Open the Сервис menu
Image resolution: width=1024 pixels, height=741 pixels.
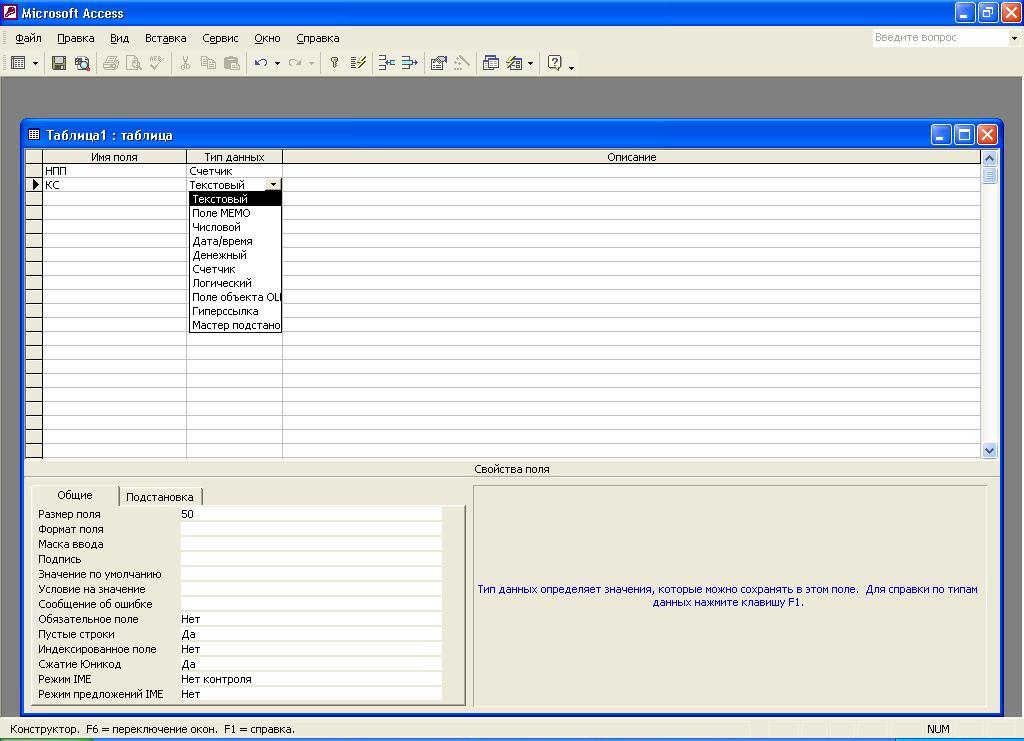point(220,39)
